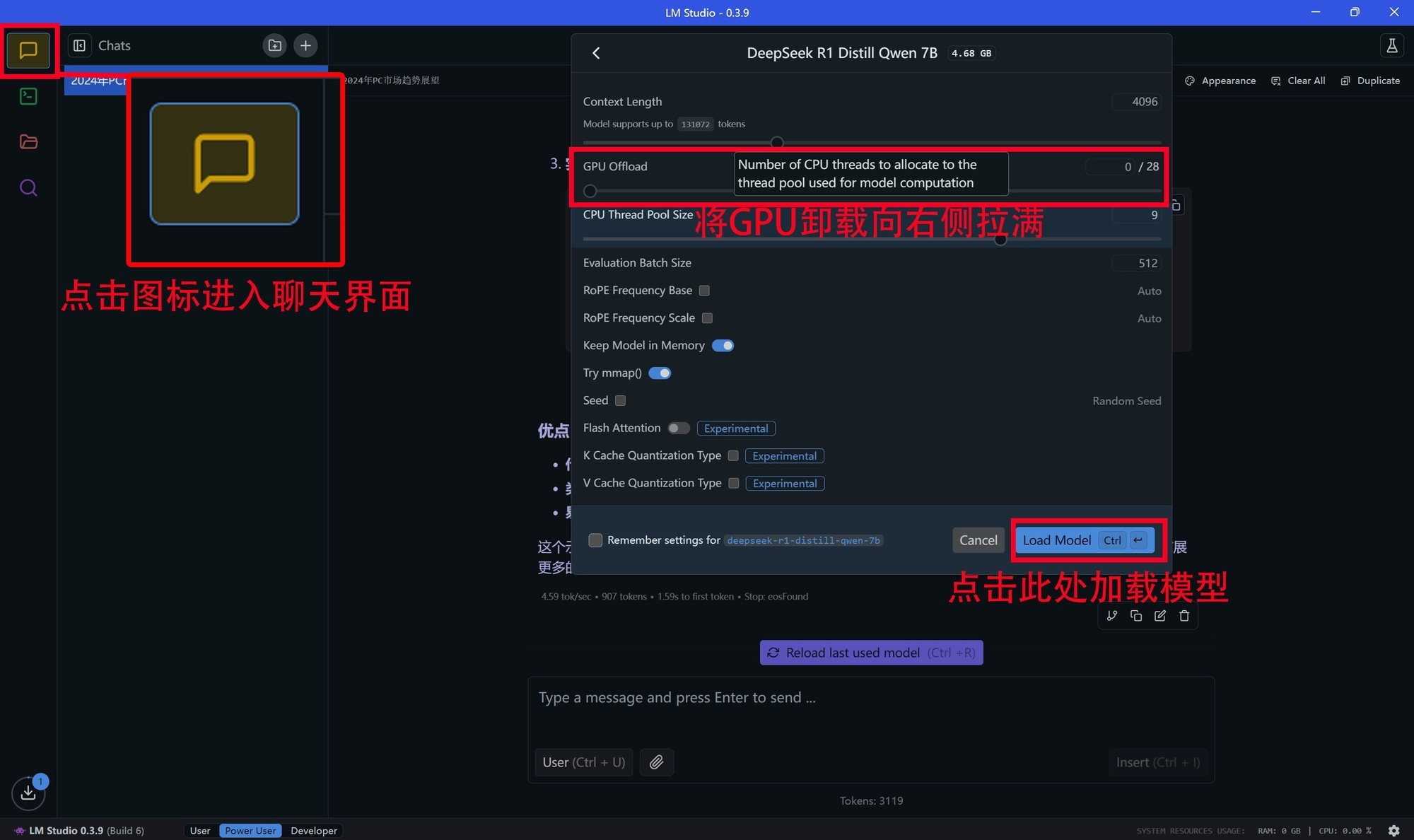Open the Discover search sidebar icon
Image resolution: width=1414 pixels, height=840 pixels.
click(x=28, y=187)
